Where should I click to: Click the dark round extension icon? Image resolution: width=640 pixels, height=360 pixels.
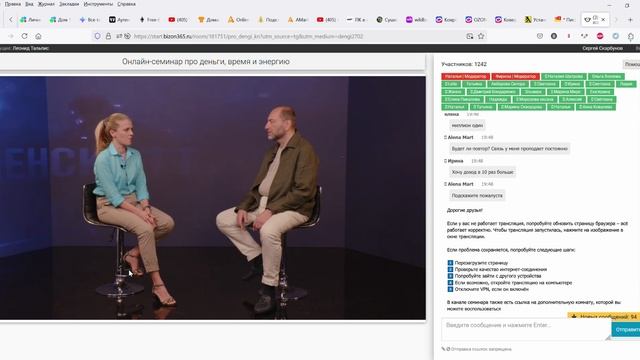pyautogui.click(x=554, y=36)
